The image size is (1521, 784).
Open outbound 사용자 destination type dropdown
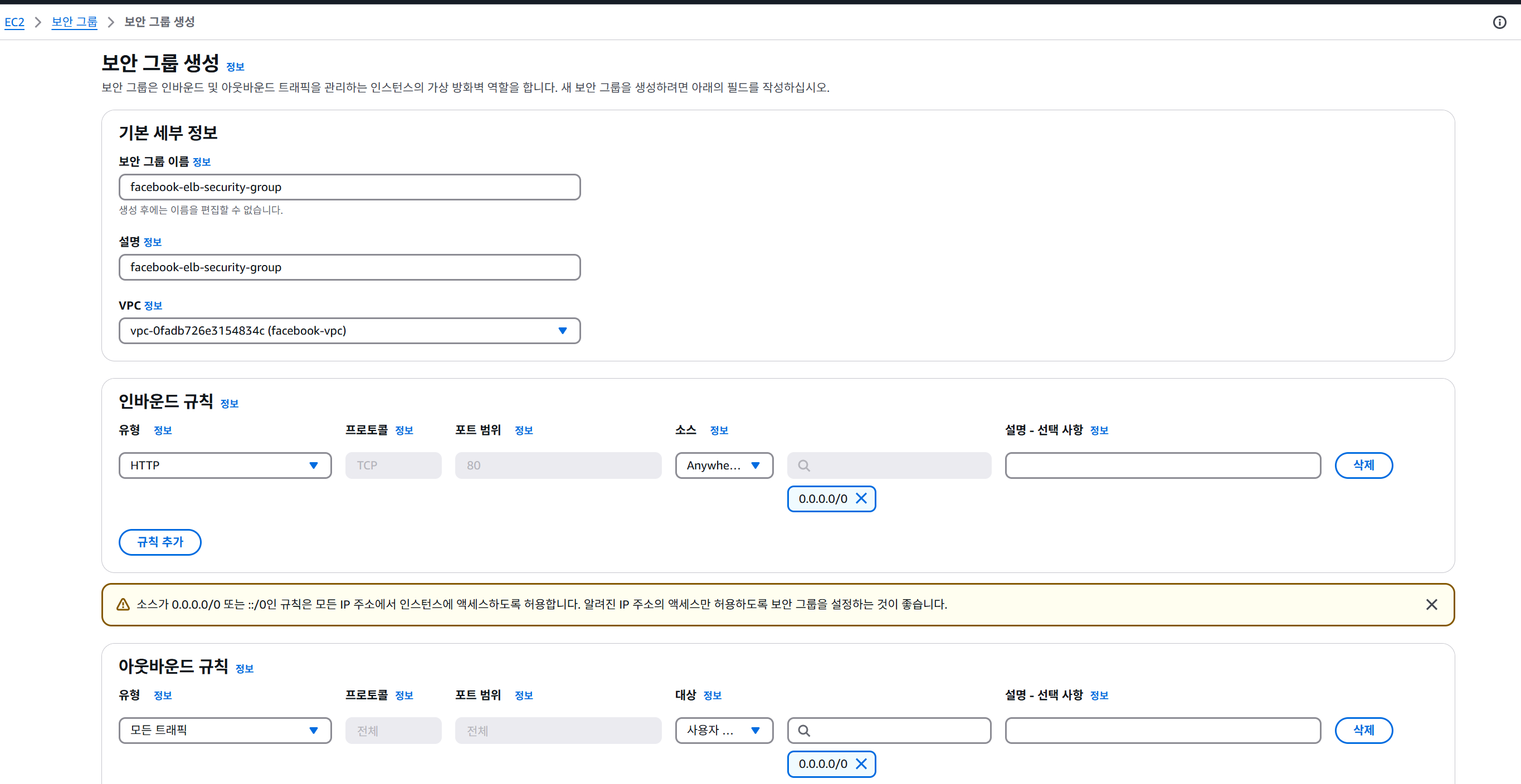pos(723,730)
